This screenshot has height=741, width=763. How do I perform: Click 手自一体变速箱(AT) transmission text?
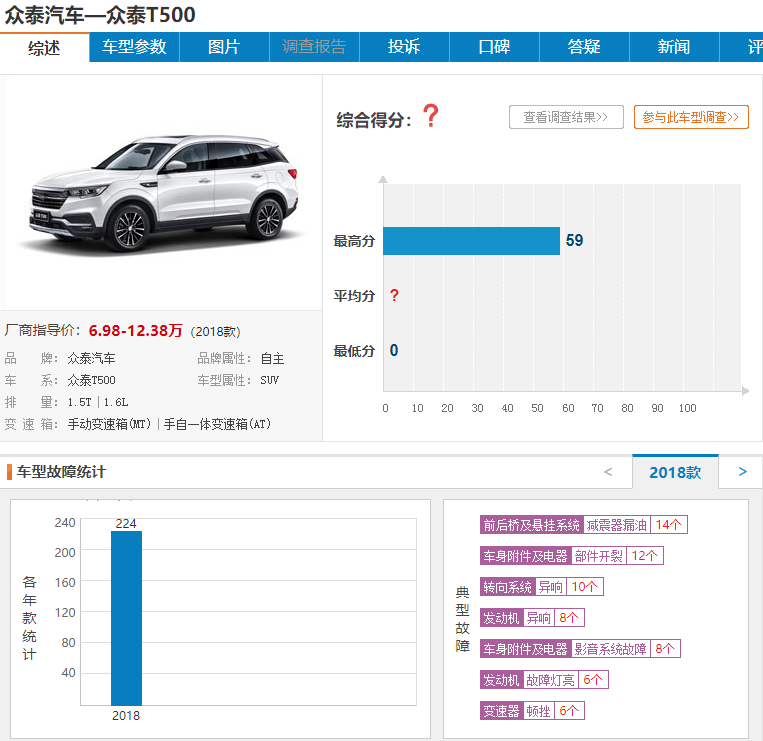(218, 424)
